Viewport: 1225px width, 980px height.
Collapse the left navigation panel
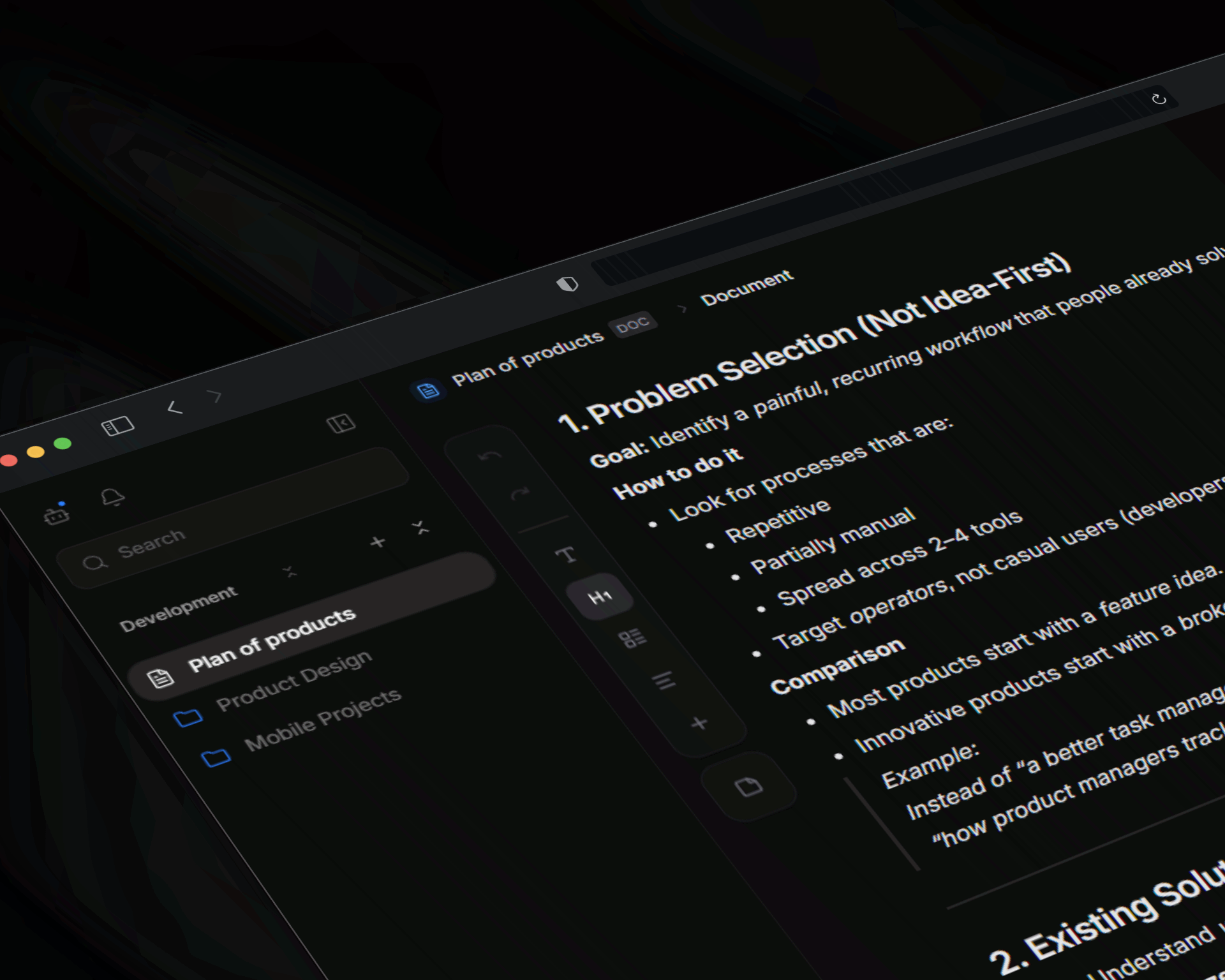coord(341,423)
